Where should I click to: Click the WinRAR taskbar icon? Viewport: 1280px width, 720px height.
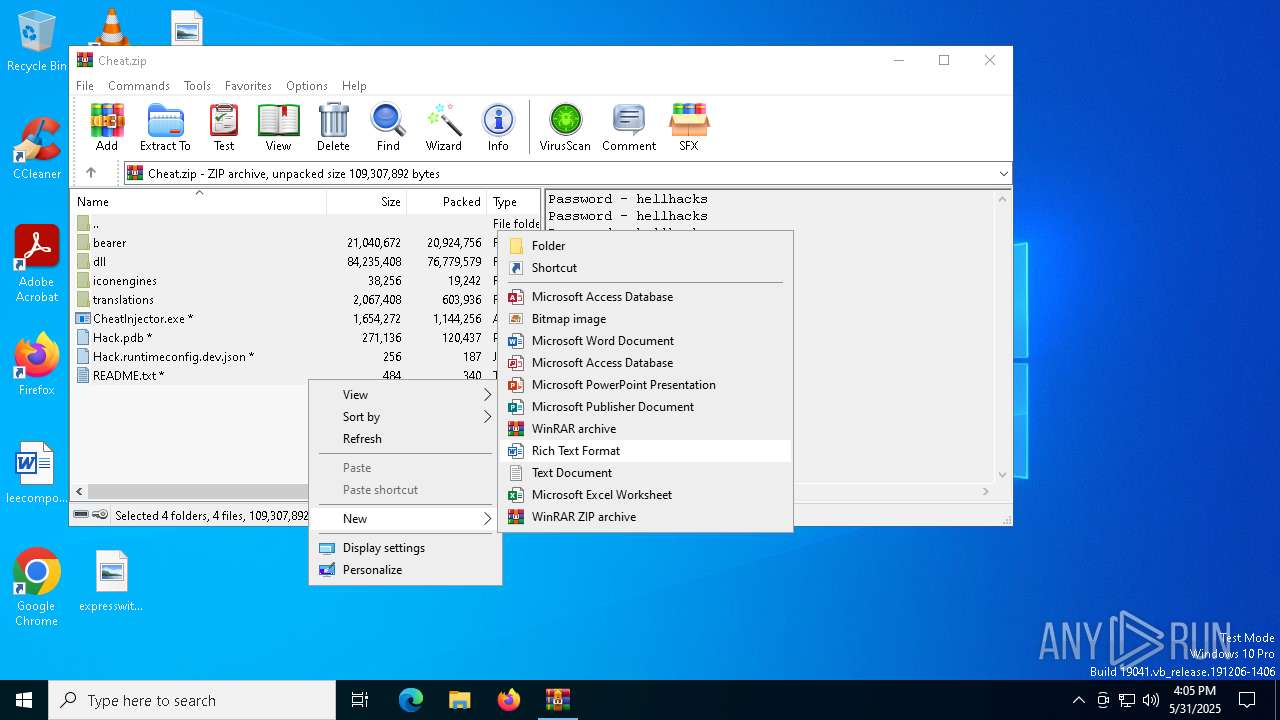point(557,700)
